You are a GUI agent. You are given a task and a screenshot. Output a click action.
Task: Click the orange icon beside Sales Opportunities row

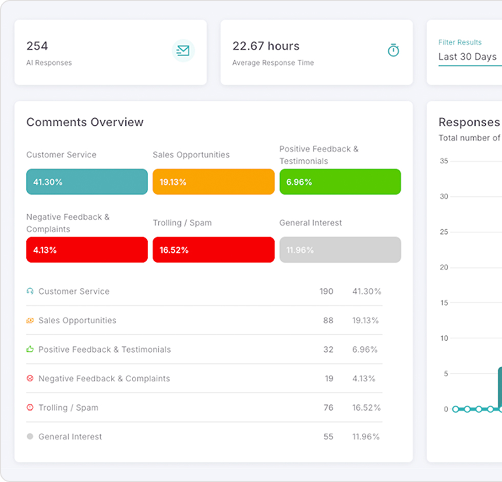30,321
